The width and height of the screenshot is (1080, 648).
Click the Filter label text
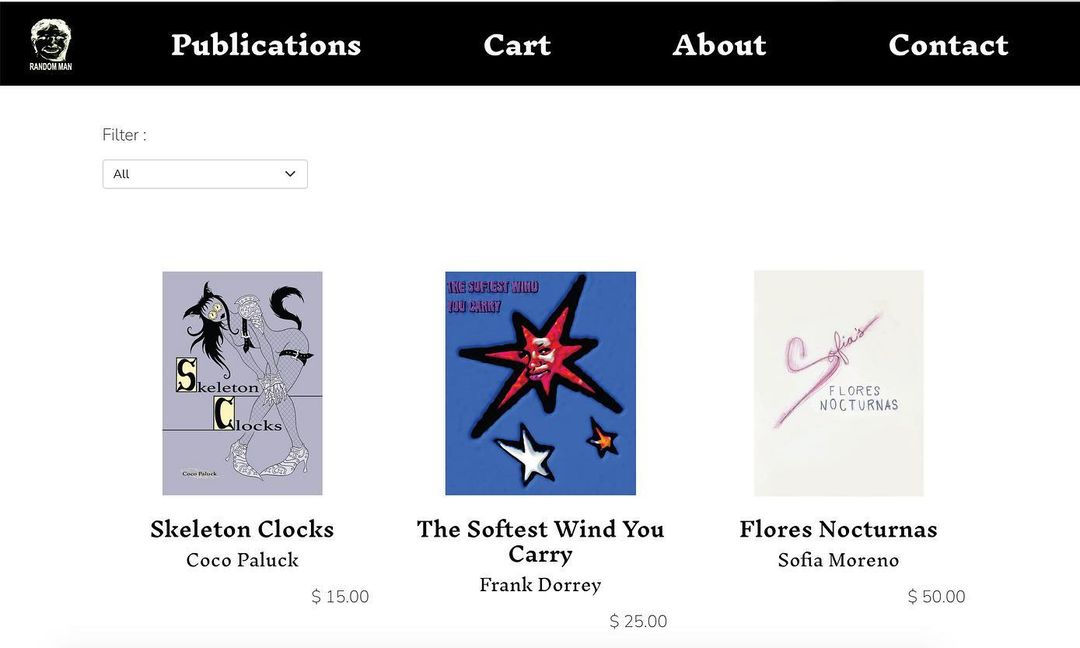tap(124, 135)
